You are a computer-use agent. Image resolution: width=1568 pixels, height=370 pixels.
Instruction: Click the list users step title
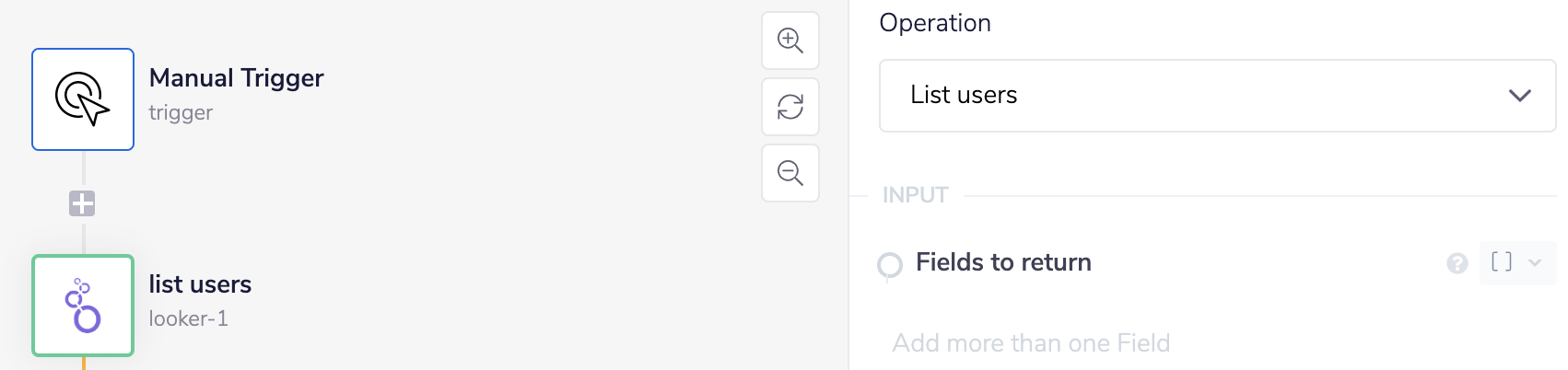click(x=201, y=284)
